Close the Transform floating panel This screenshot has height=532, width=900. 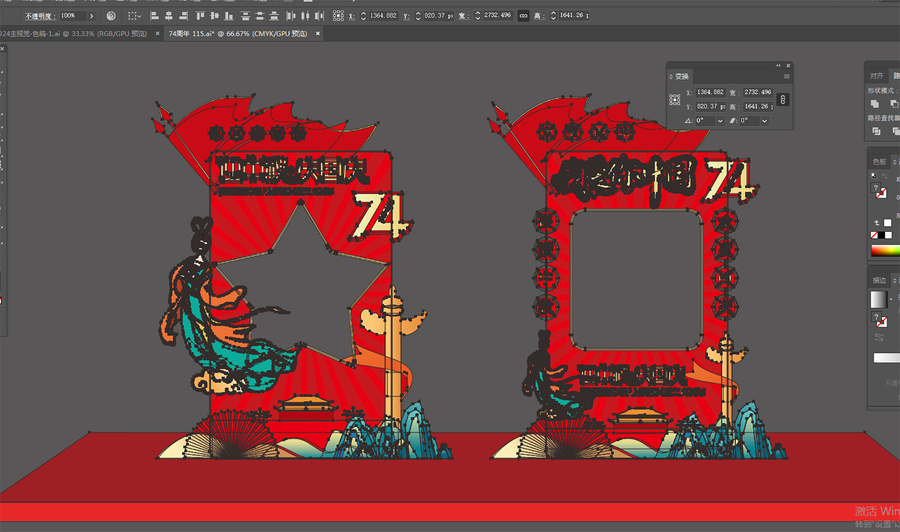coord(788,65)
